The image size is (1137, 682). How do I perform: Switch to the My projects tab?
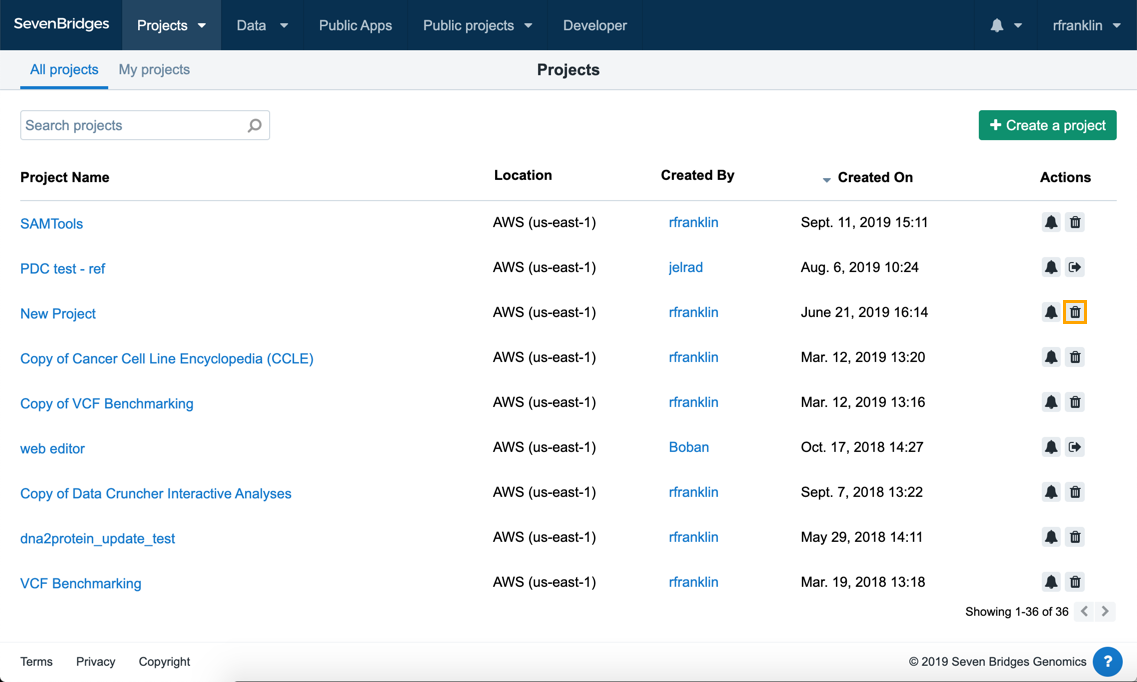[154, 70]
